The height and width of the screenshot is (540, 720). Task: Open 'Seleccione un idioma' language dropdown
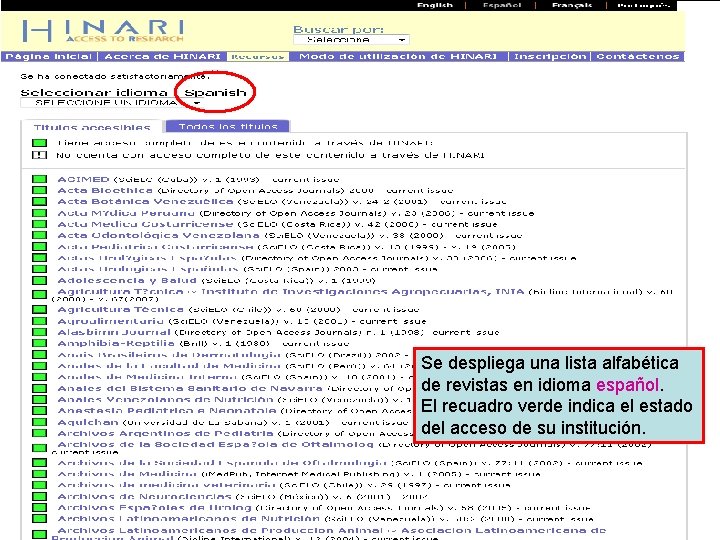click(111, 103)
